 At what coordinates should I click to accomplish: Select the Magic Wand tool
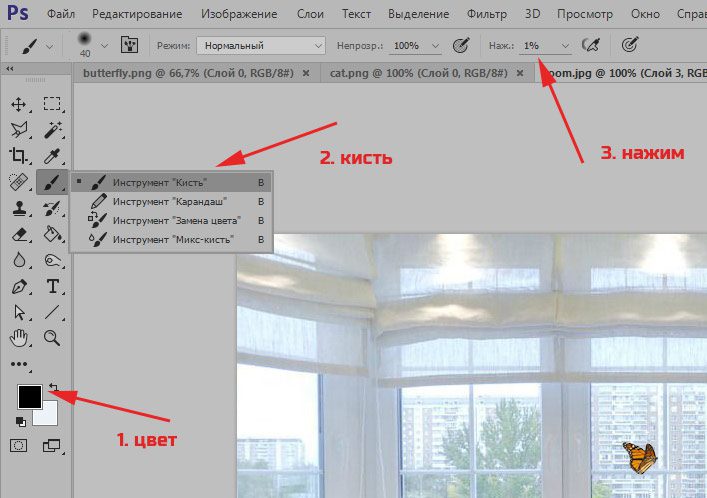point(52,130)
